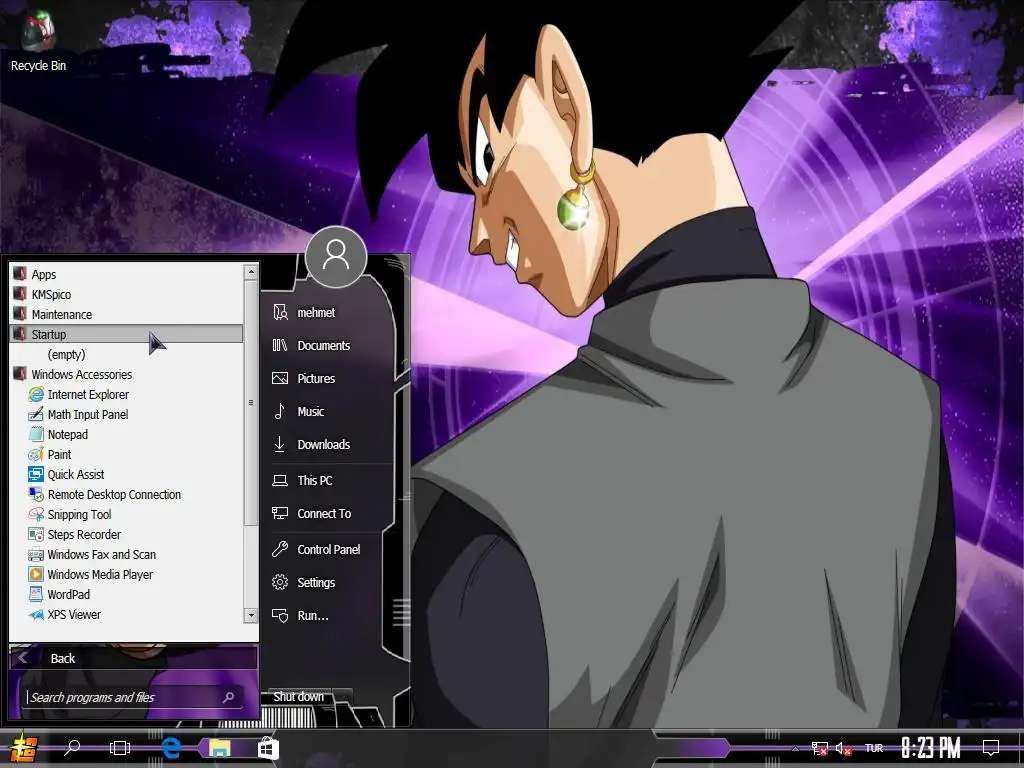Click the muted volume tray icon
This screenshot has width=1024, height=768.
843,748
